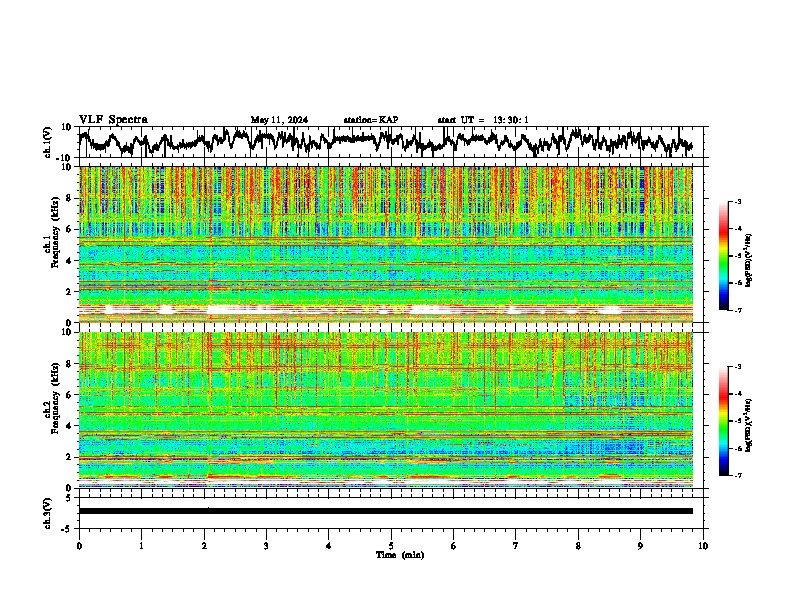Select the "start UT = 13:30: 1" text
The image size is (792, 612).
coord(483,120)
